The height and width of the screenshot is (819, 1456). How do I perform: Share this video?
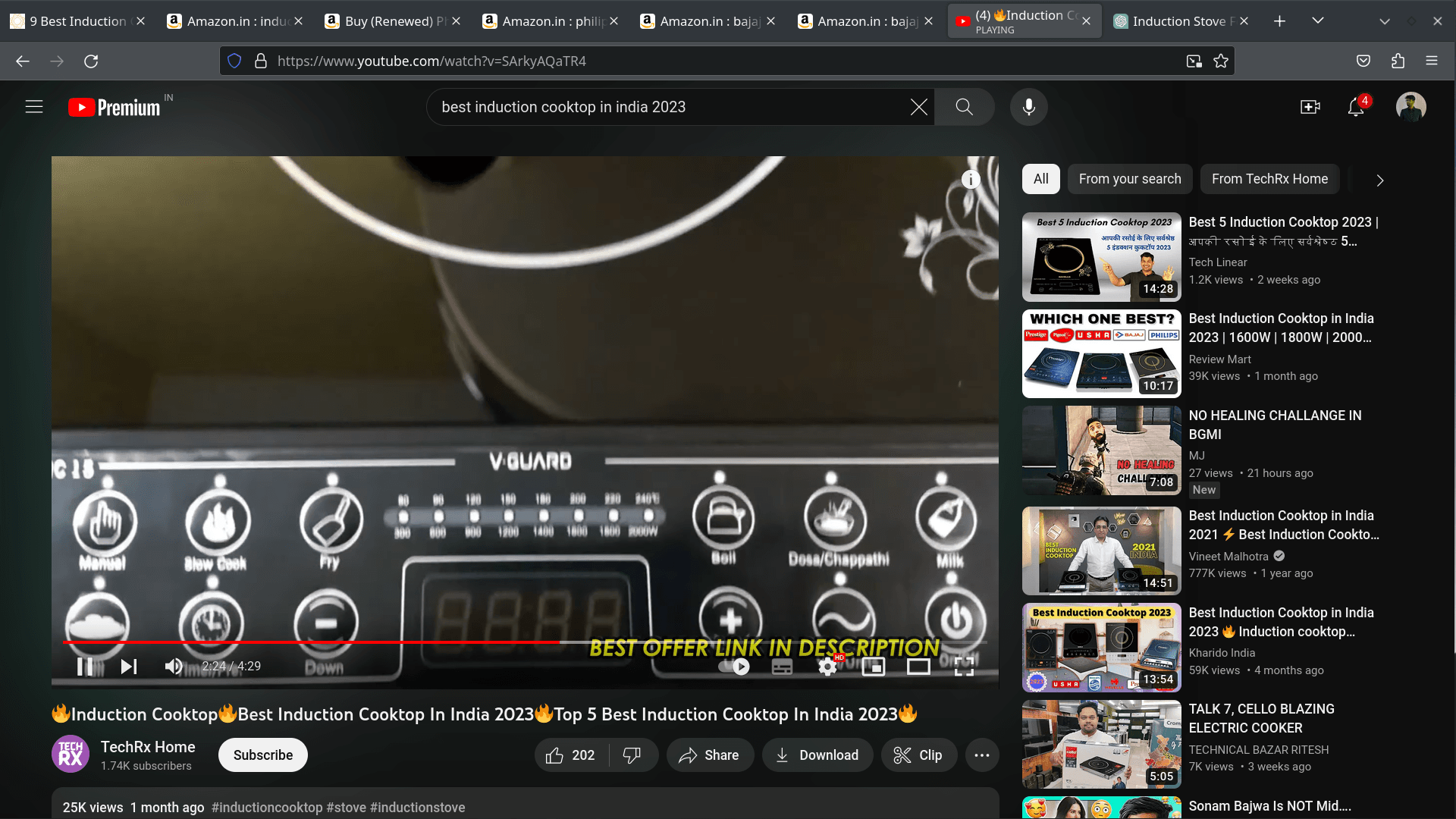click(709, 755)
